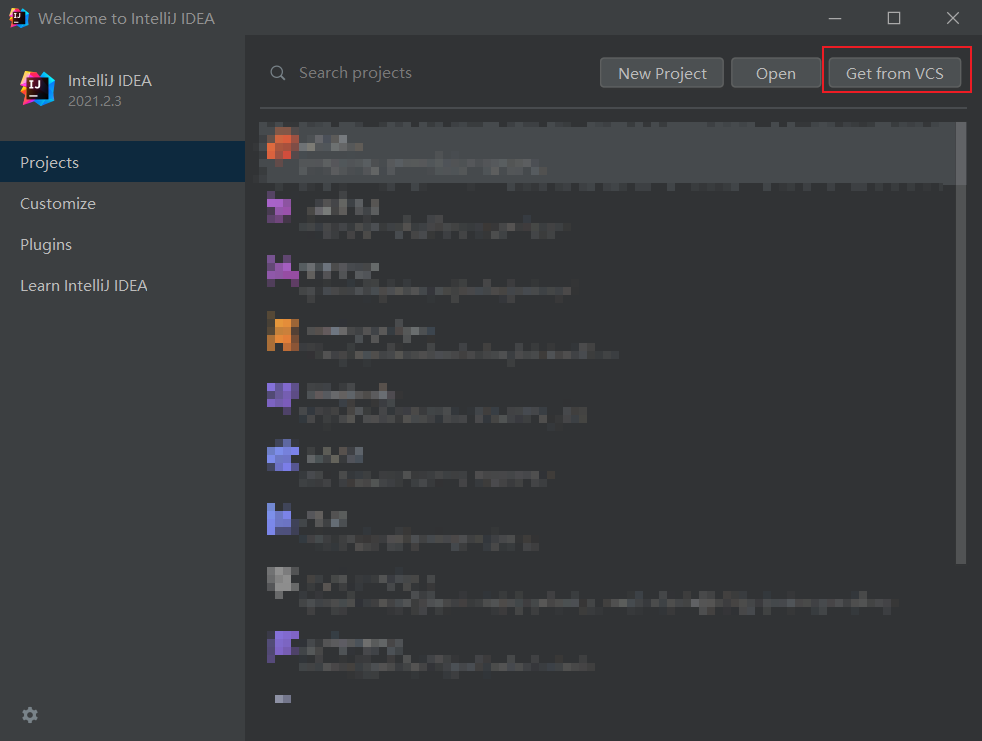Viewport: 982px width, 741px height.
Task: Open the Learn IntelliJ IDEA section
Action: pyautogui.click(x=84, y=285)
